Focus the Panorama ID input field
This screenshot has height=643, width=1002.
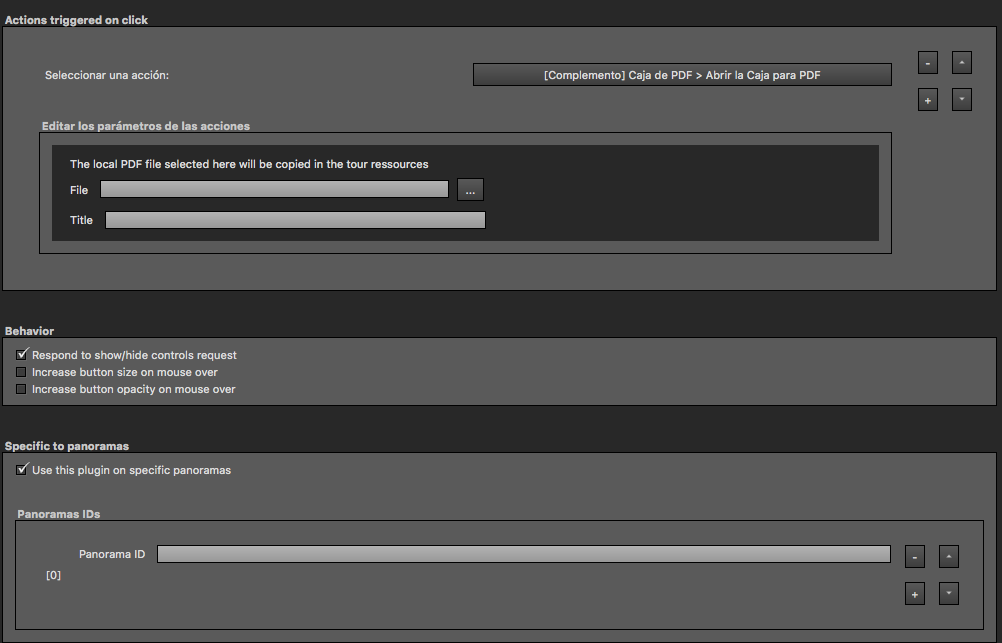[x=523, y=554]
